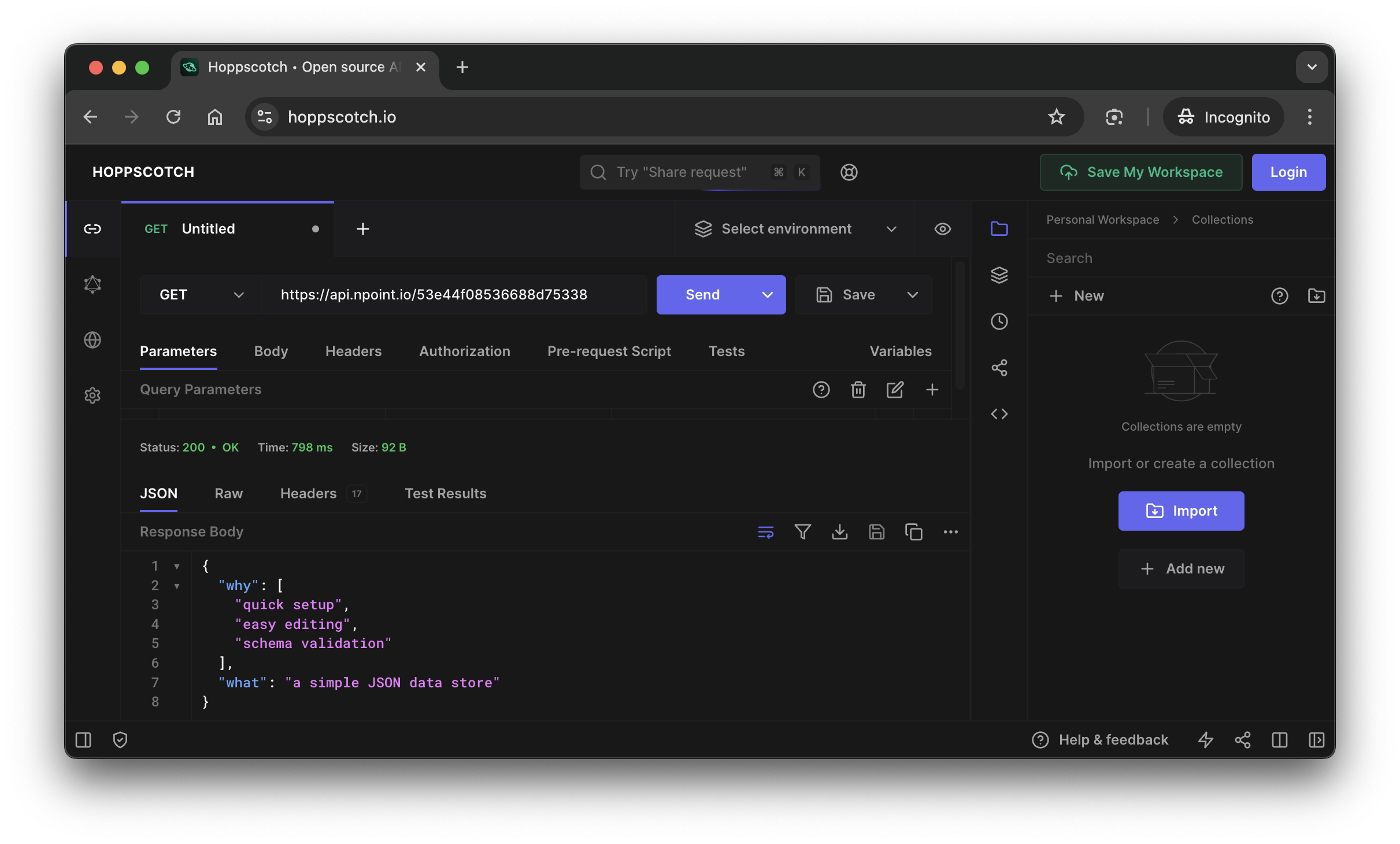Clear all query parameters with trash icon

pyautogui.click(x=858, y=390)
